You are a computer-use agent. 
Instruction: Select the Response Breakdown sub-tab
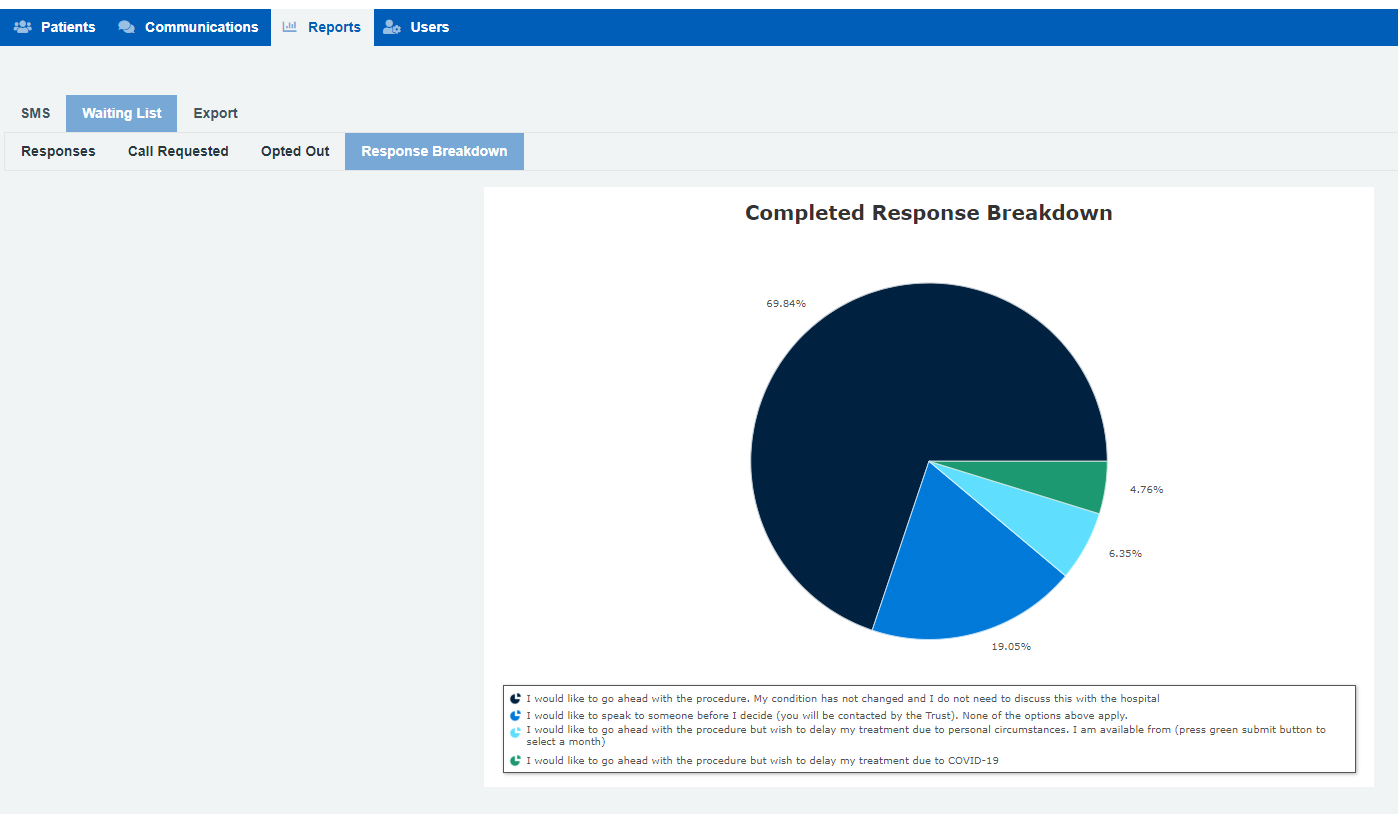tap(434, 151)
